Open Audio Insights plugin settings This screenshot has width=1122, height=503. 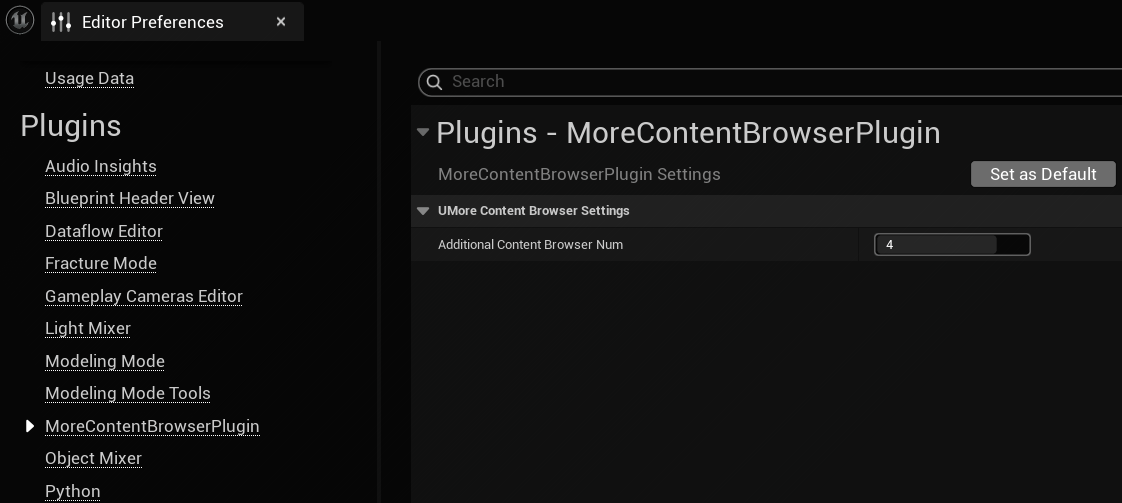coord(101,166)
